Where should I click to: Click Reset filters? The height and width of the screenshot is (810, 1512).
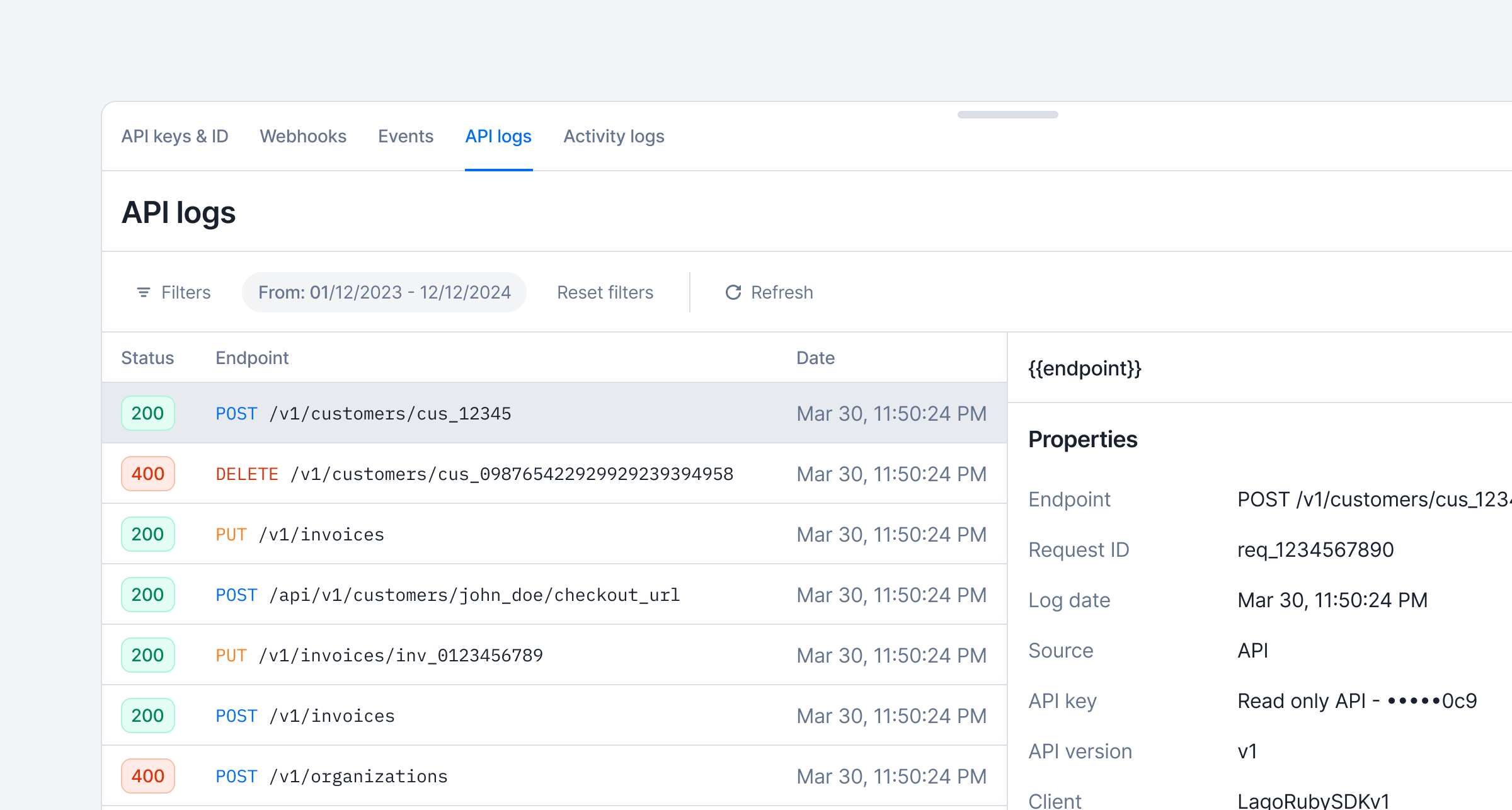[x=605, y=292]
